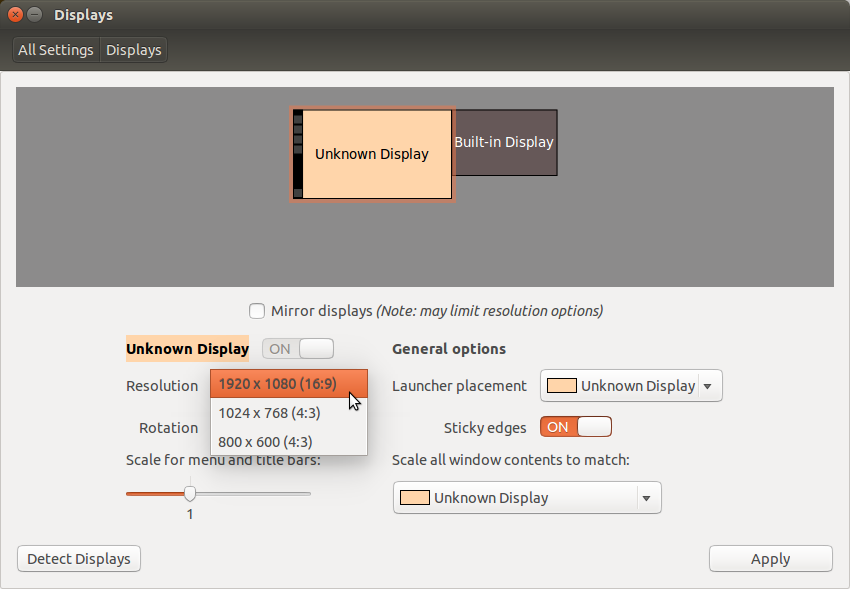Toggle the Unknown Display ON switch
Screen dimensions: 850x589
pos(298,349)
